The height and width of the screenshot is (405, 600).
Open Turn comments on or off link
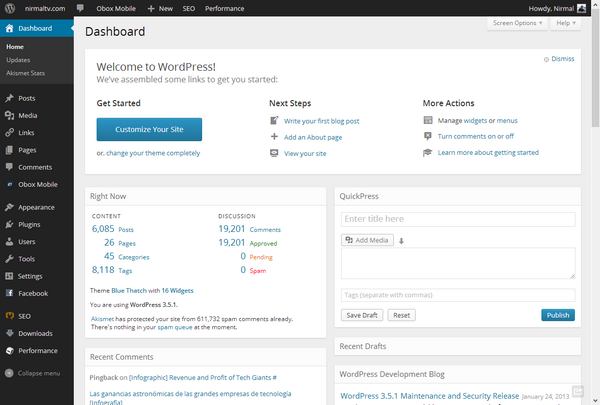[476, 136]
